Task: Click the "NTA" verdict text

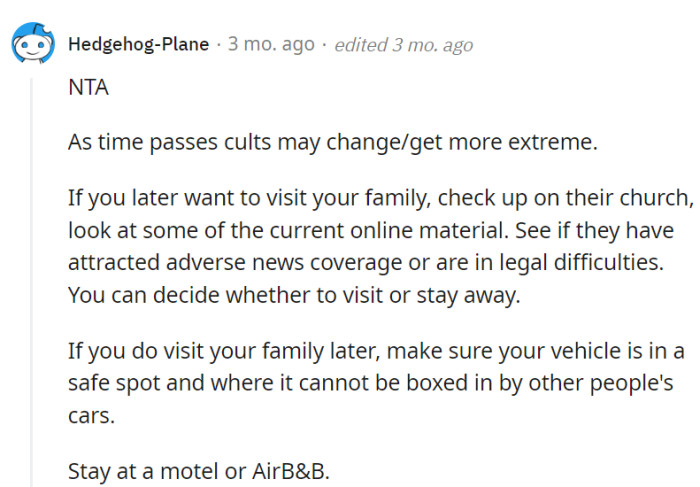Action: click(88, 88)
